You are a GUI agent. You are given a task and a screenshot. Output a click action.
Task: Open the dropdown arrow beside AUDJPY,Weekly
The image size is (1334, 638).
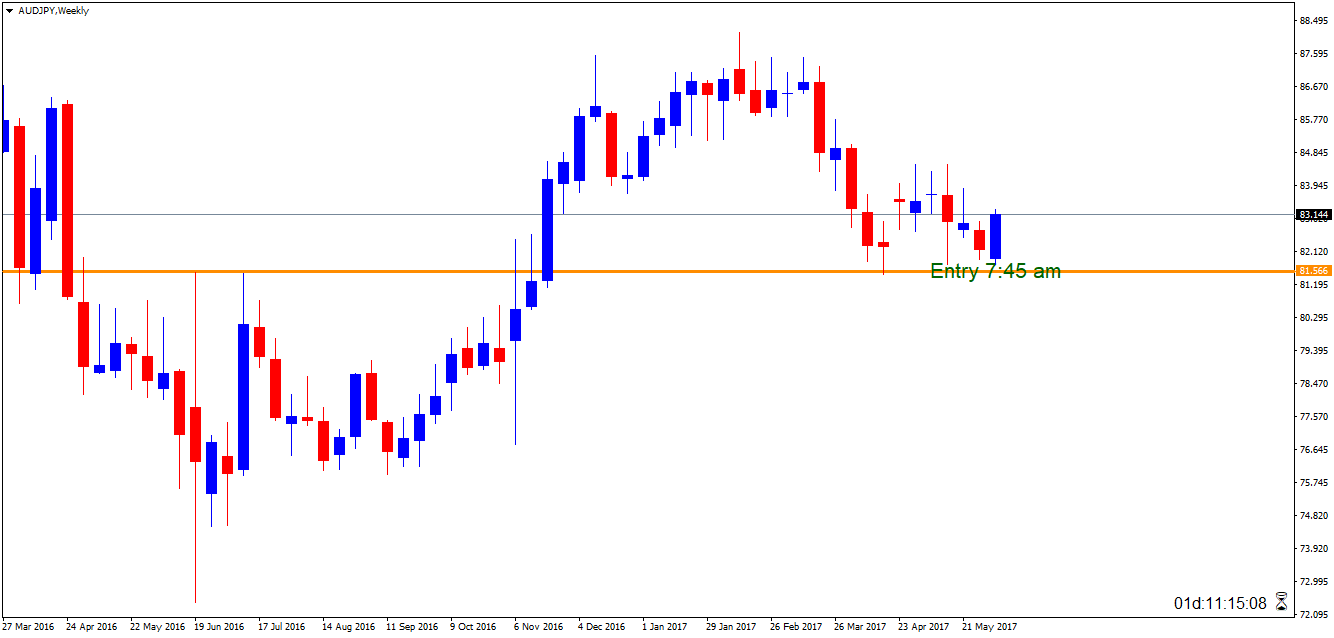click(x=9, y=11)
